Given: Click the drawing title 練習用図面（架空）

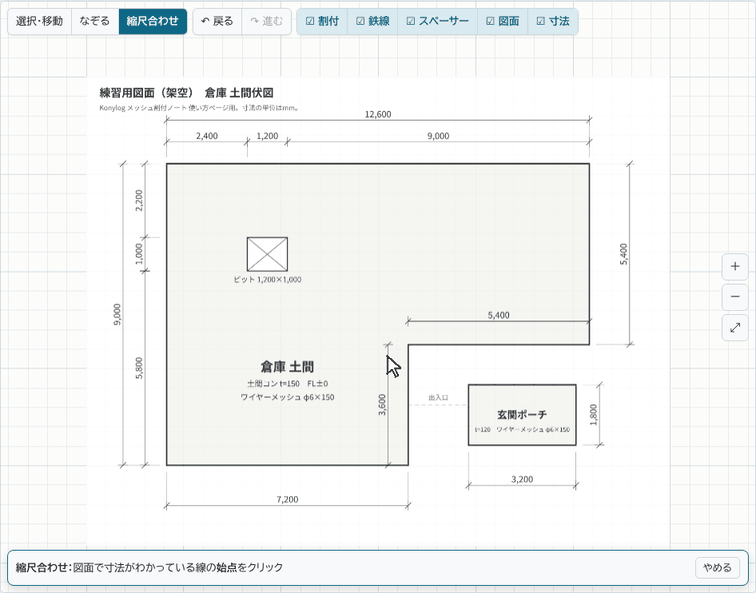Looking at the screenshot, I should coord(146,93).
